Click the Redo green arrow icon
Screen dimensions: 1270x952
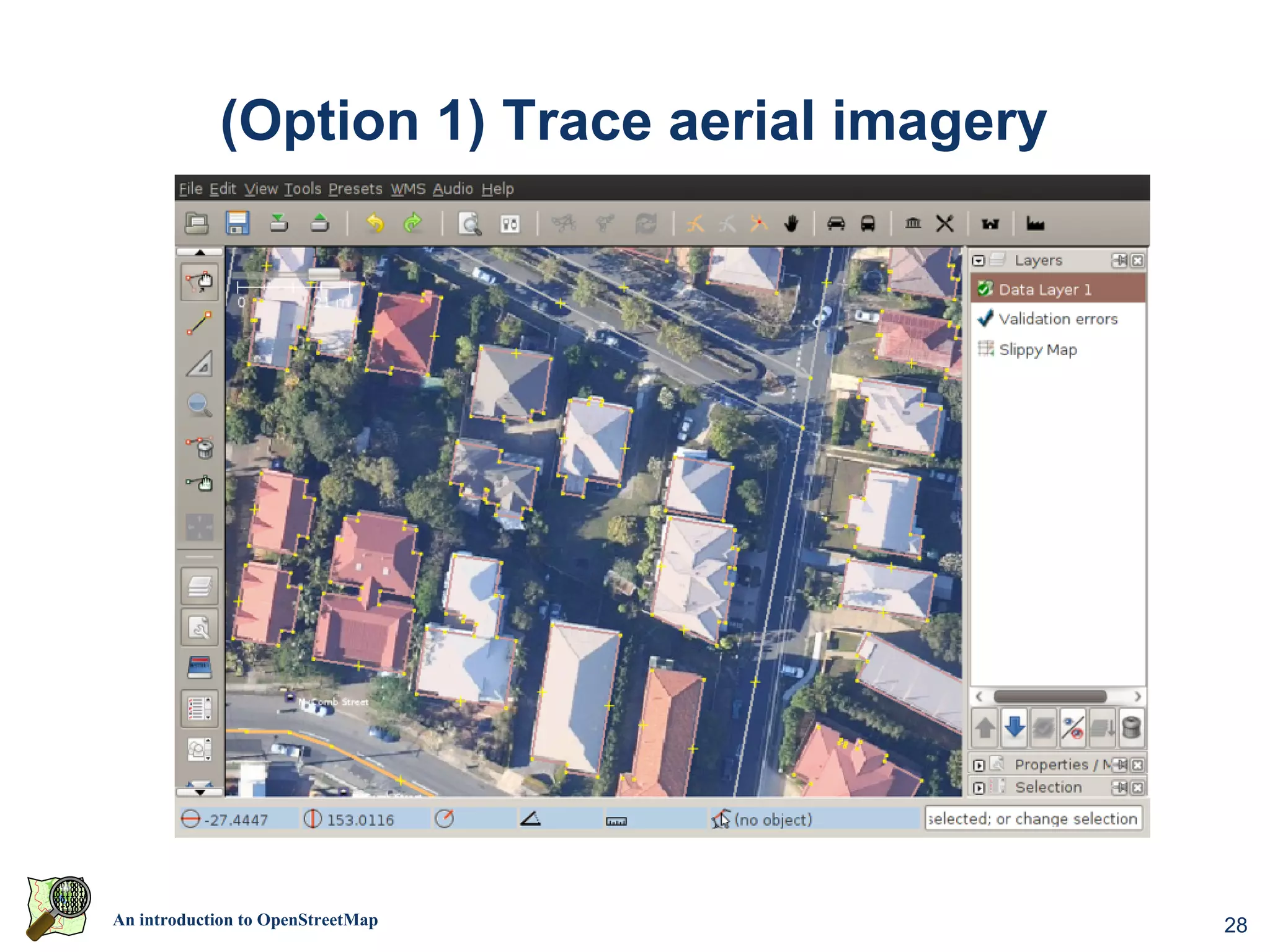point(412,223)
